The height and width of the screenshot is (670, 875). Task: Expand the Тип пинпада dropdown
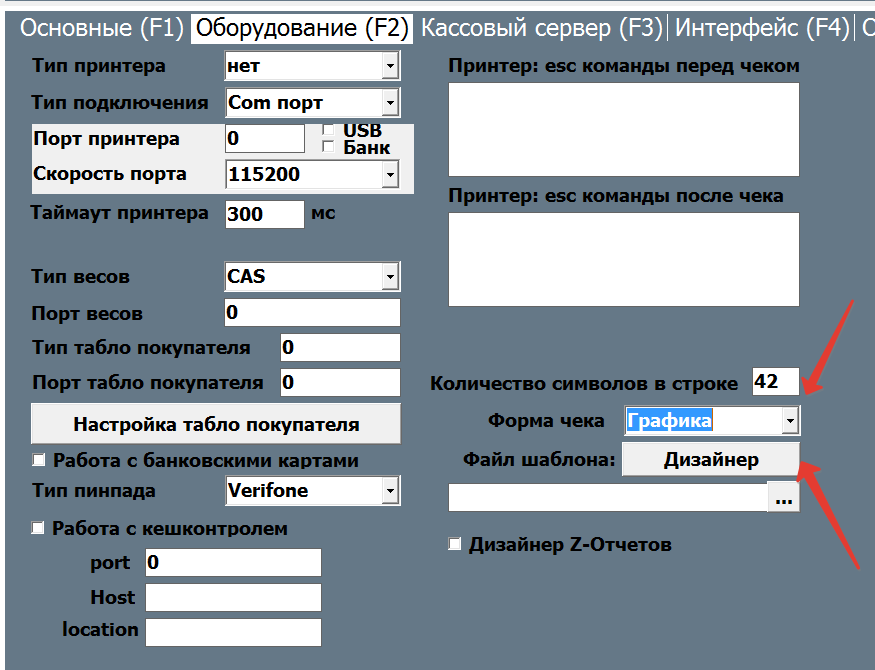[389, 491]
